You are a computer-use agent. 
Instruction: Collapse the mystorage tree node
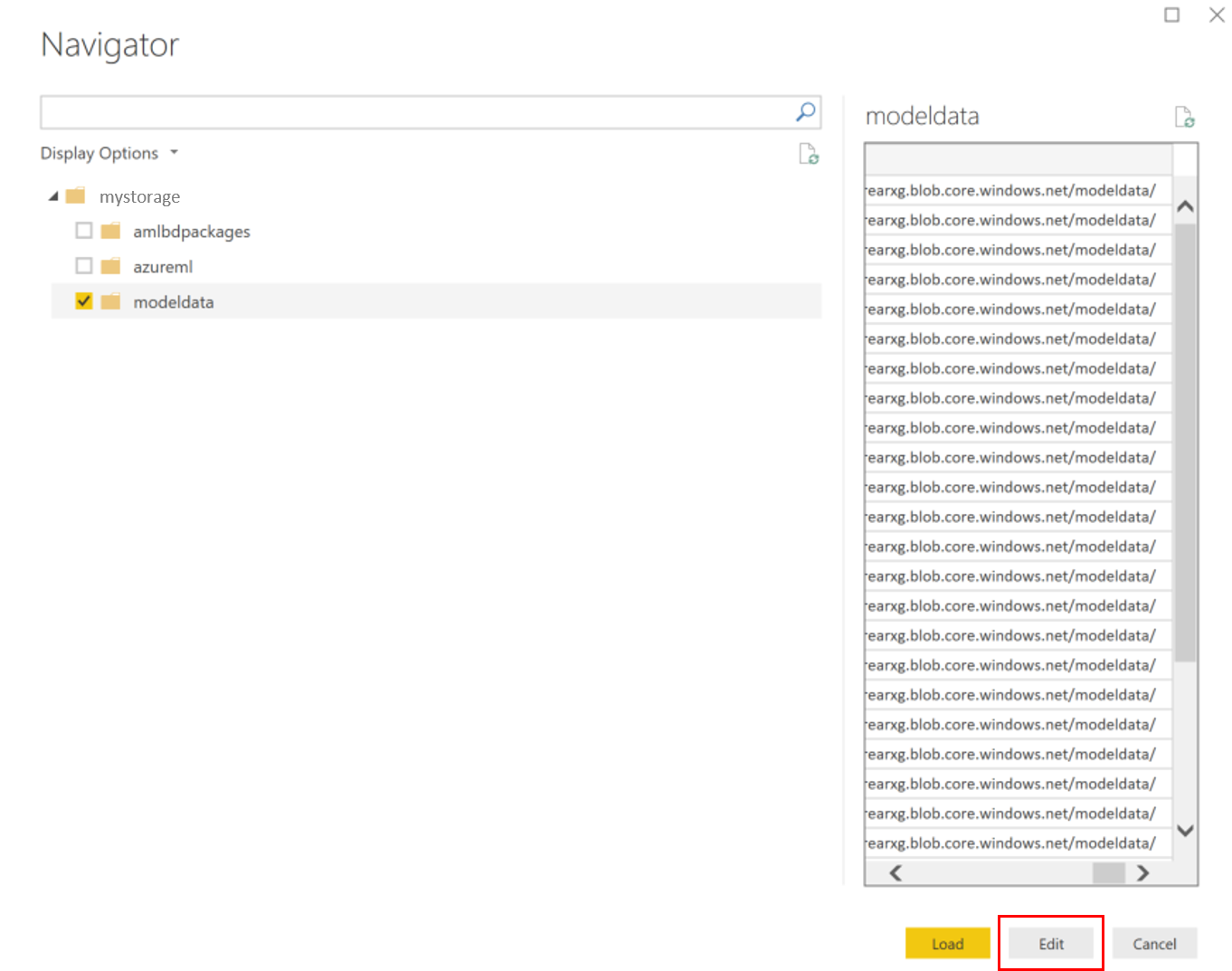[54, 195]
